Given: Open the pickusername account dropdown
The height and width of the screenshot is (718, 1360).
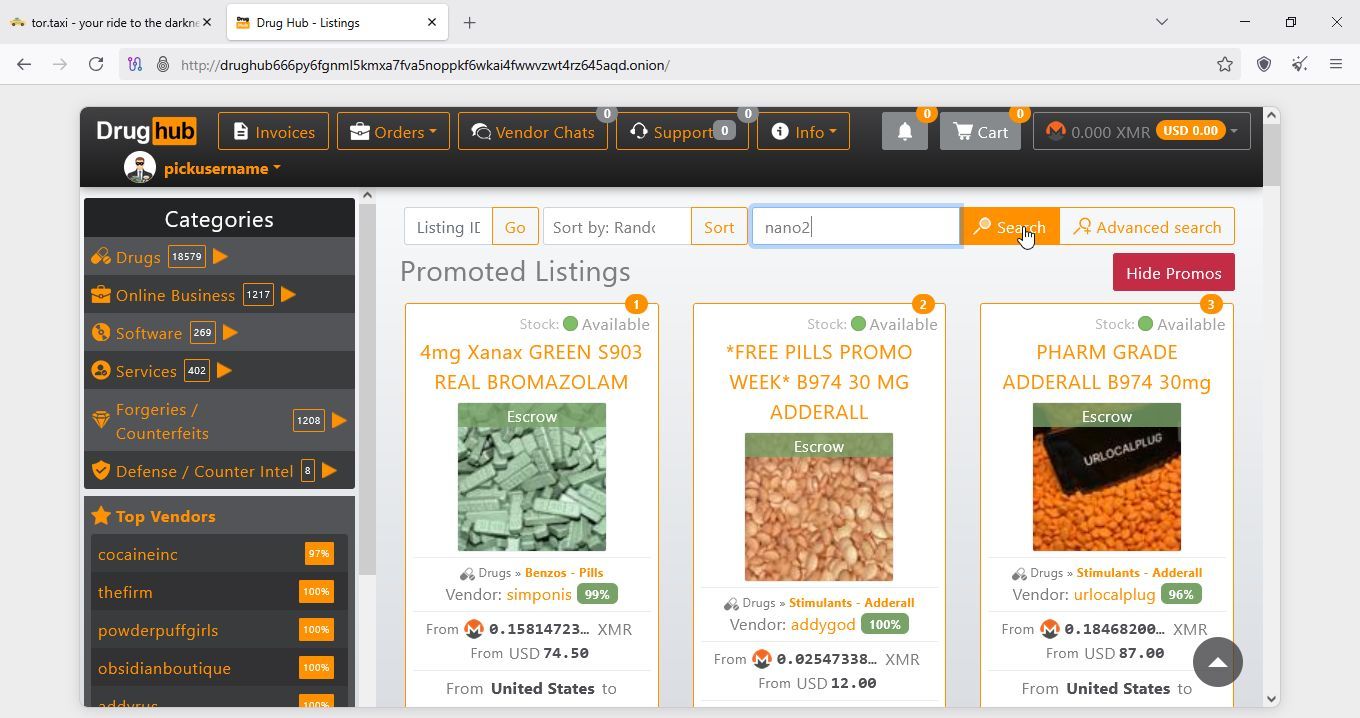Looking at the screenshot, I should 222,168.
